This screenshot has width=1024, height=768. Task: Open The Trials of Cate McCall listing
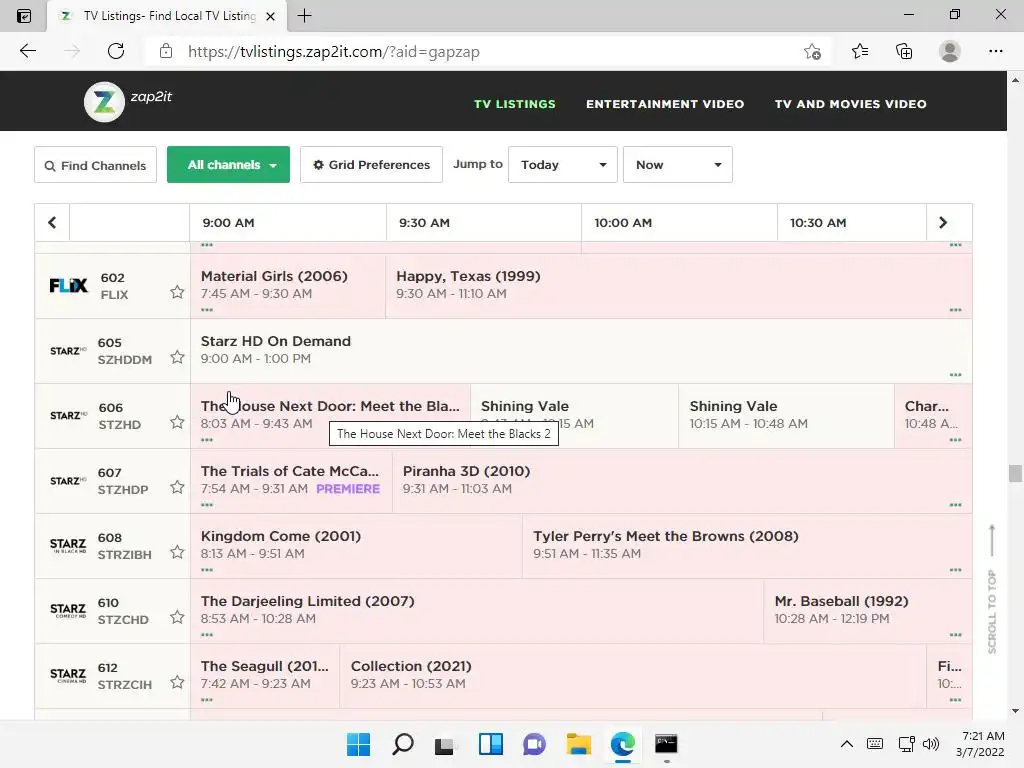(291, 481)
